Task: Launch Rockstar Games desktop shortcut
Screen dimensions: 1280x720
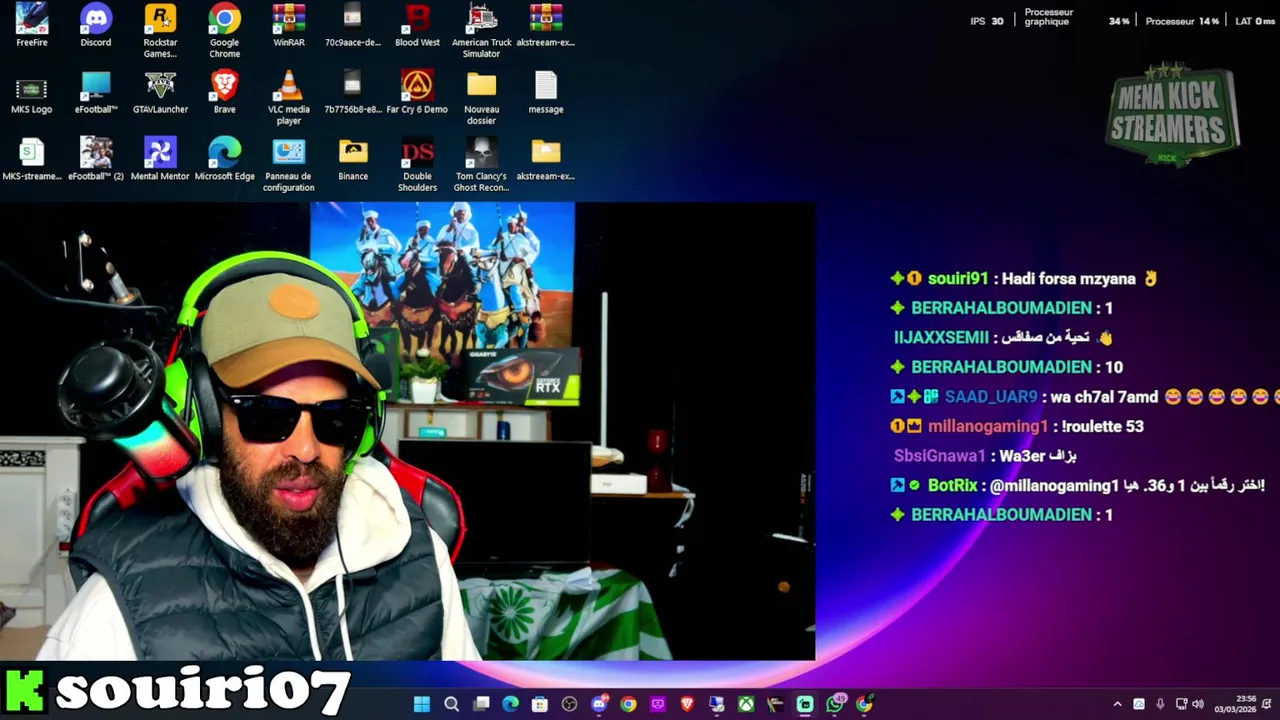Action: pyautogui.click(x=160, y=30)
